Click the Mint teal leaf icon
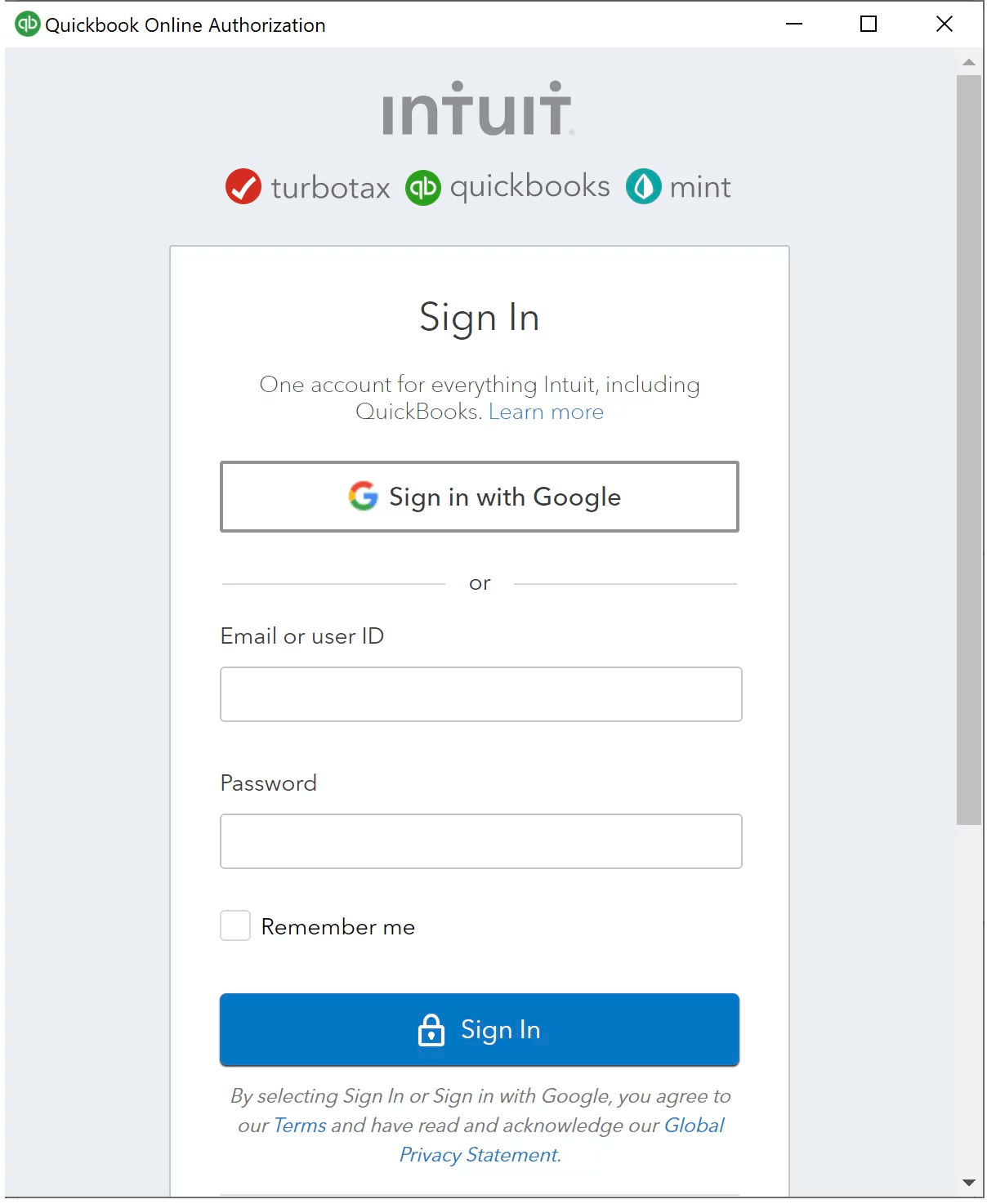987x1204 pixels. (644, 186)
